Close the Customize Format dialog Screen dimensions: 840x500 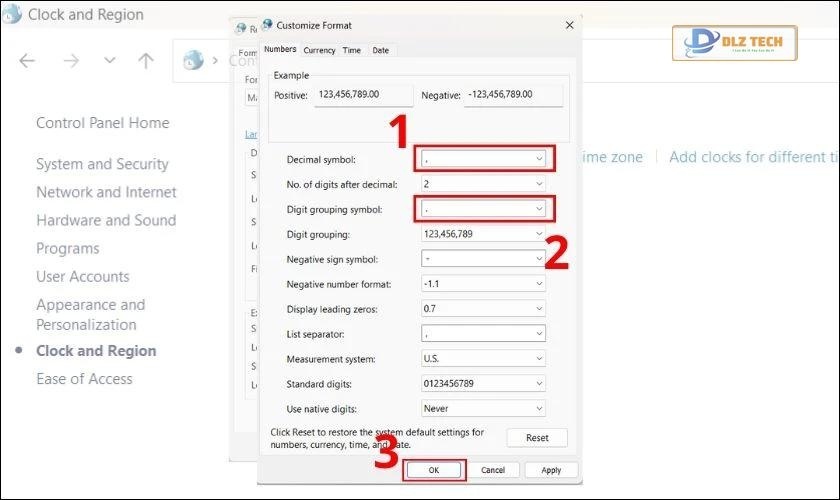click(569, 25)
